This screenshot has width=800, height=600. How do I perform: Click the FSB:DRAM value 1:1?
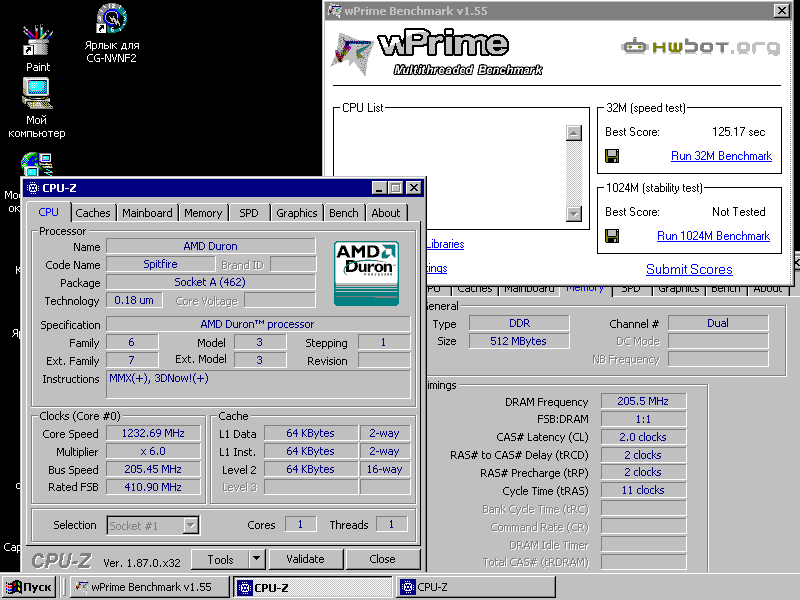pyautogui.click(x=643, y=419)
